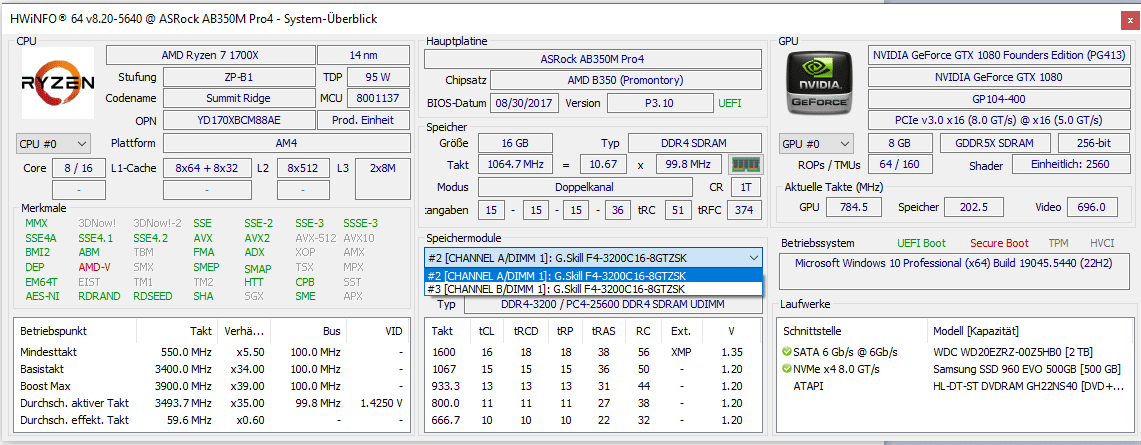
Task: Click the memory clock 1064.7 MHz field
Action: point(514,164)
